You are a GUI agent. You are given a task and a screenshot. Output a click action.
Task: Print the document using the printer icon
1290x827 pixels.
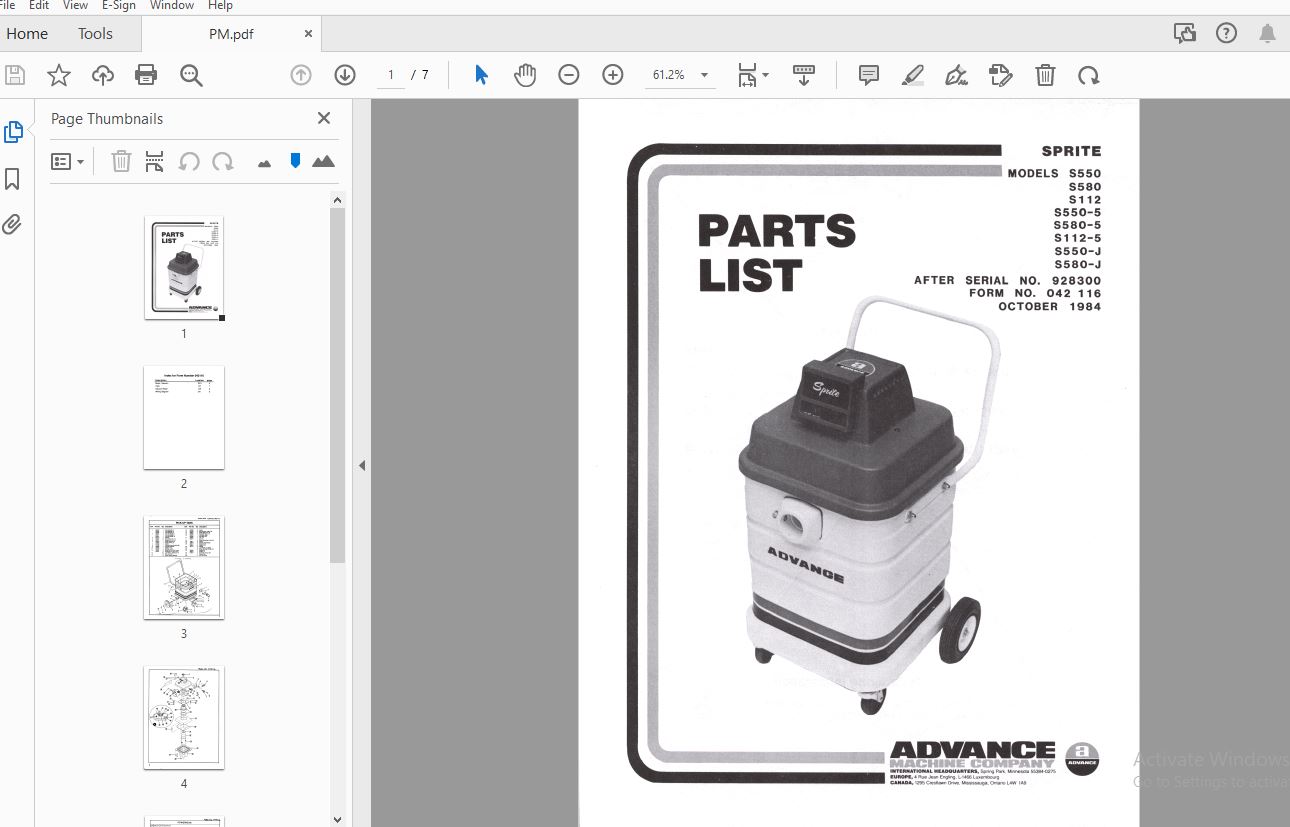(x=146, y=75)
